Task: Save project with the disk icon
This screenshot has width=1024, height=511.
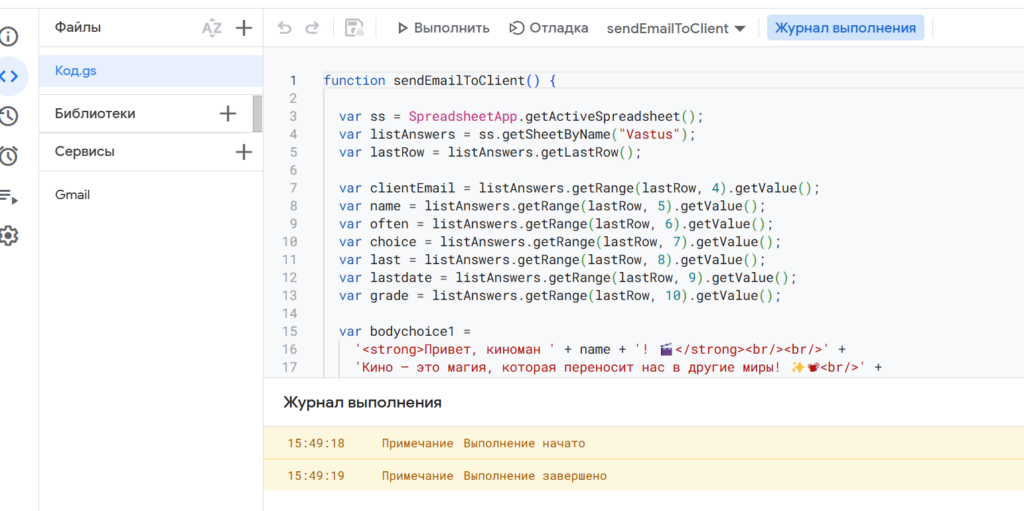Action: point(355,28)
